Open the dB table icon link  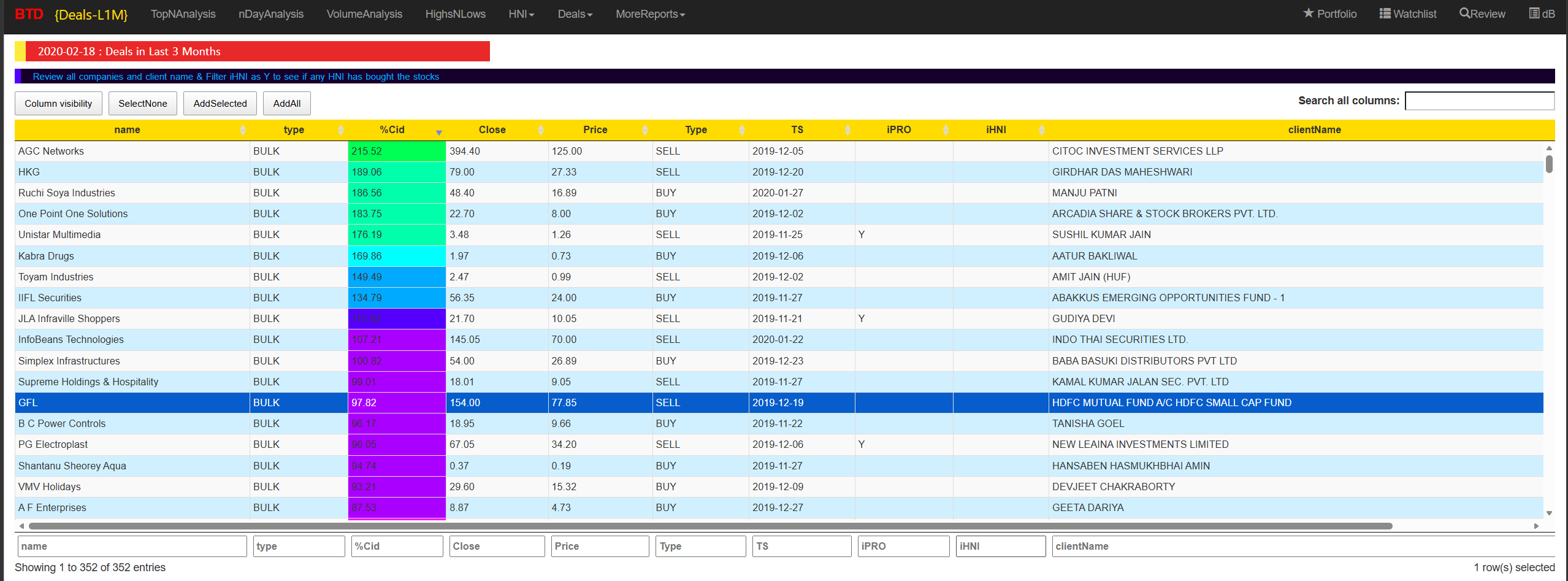[1542, 13]
